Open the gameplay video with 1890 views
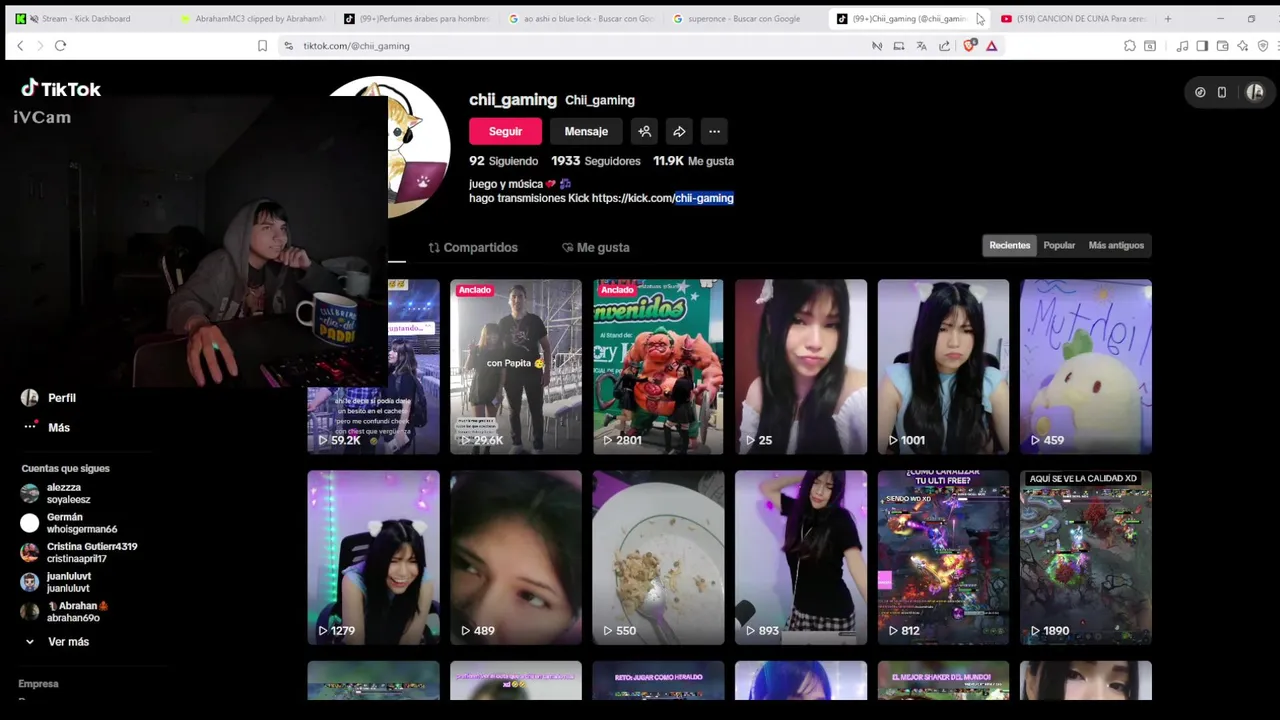 click(x=1086, y=558)
